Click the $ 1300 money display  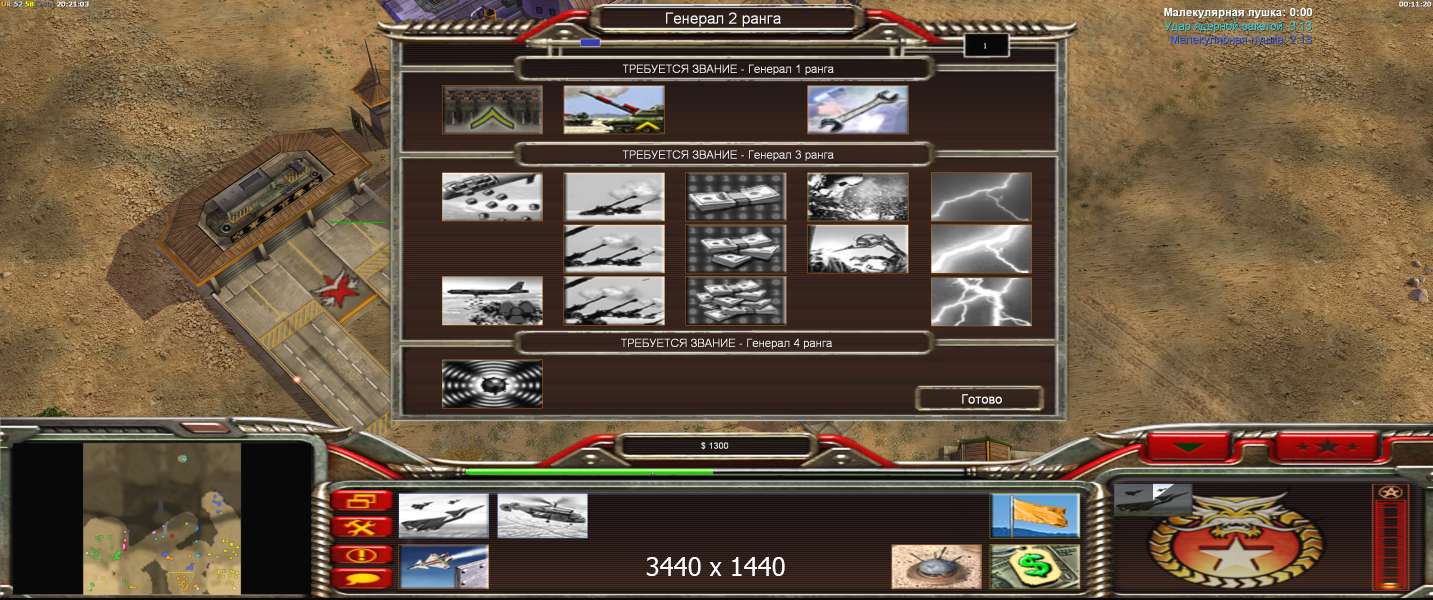click(x=715, y=446)
